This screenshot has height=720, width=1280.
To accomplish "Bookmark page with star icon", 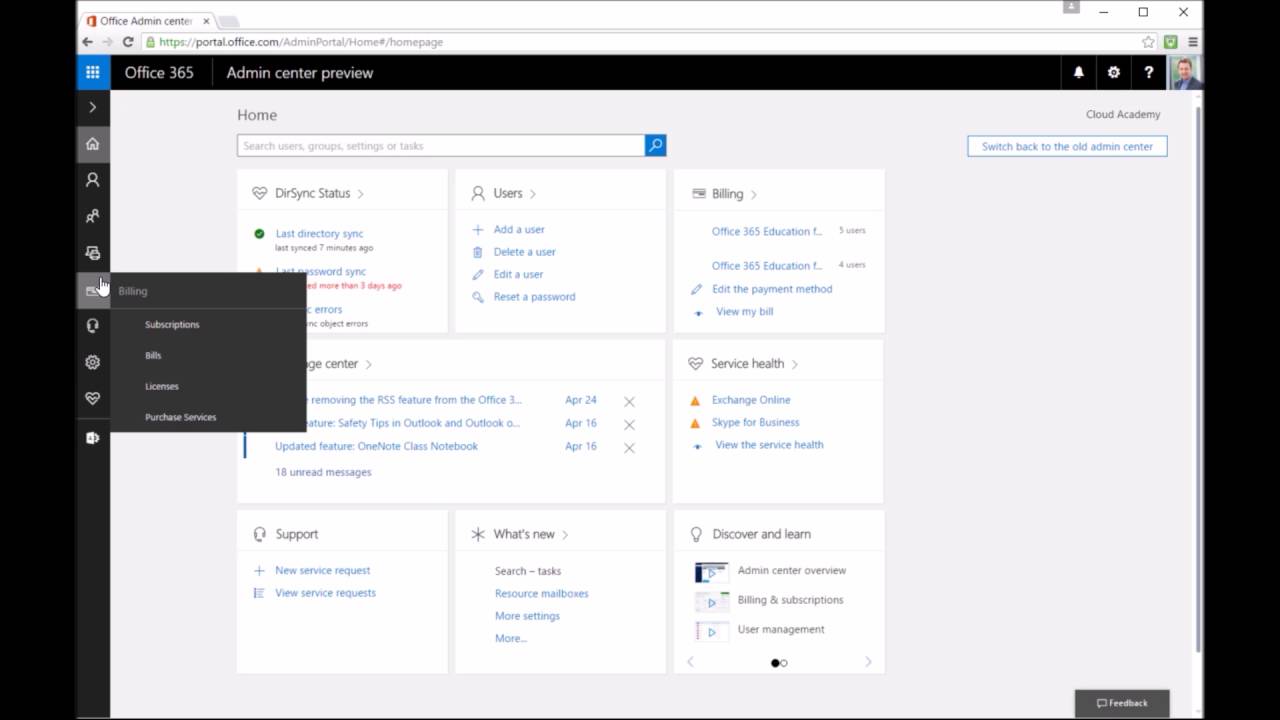I will tap(1148, 42).
